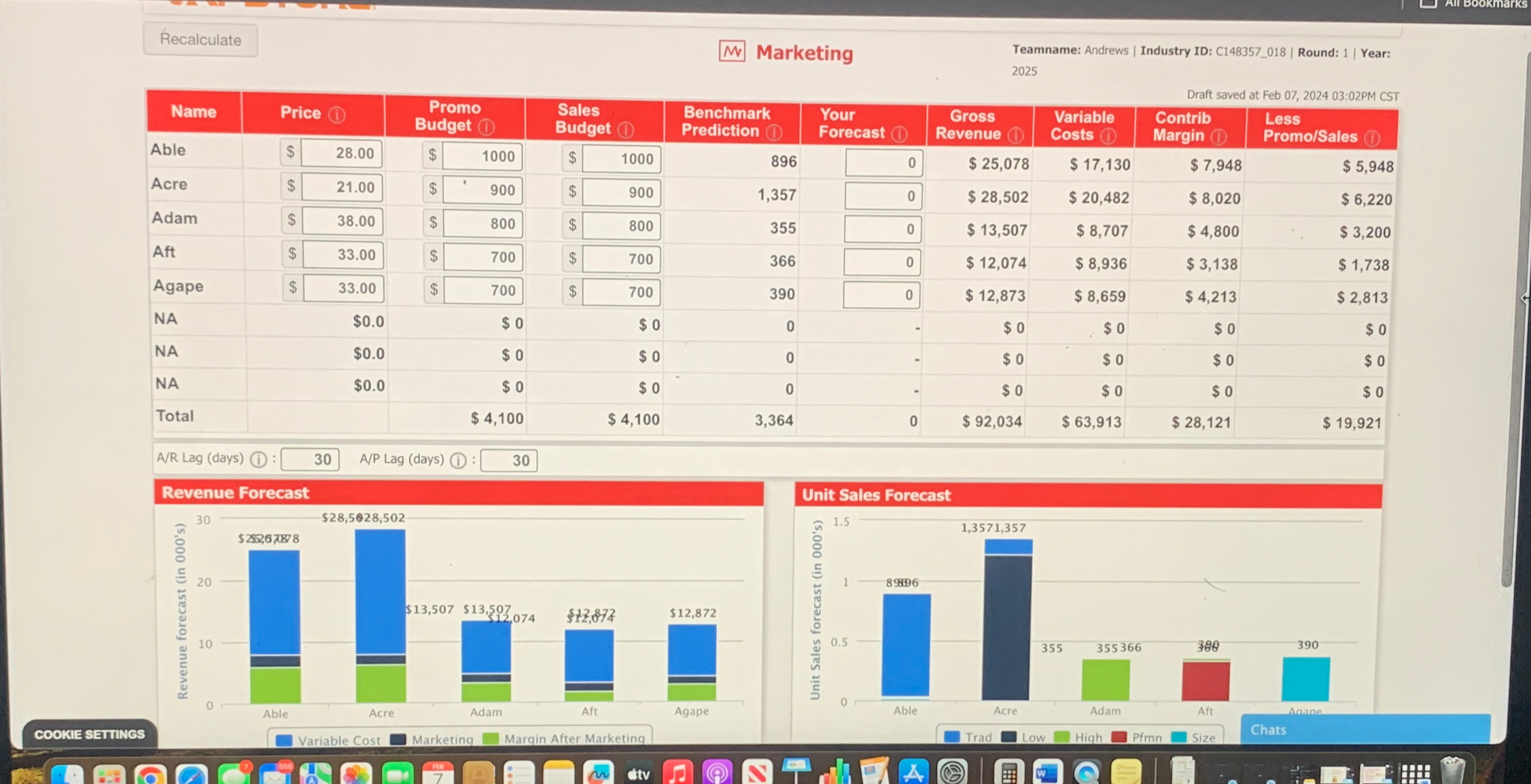
Task: Click the Acre sales budget field
Action: 621,193
